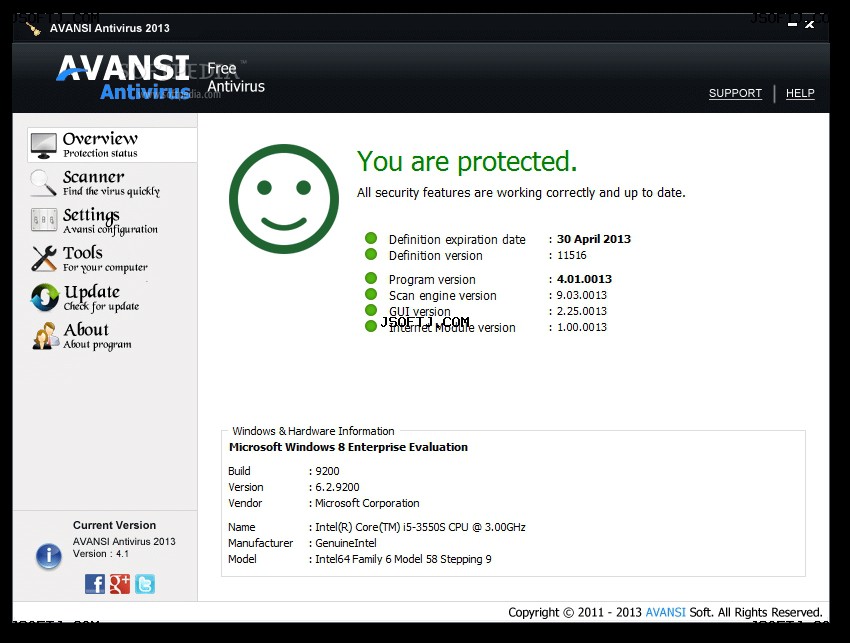Click the green smiley protection status face
Viewport: 850px width, 643px height.
(x=284, y=199)
